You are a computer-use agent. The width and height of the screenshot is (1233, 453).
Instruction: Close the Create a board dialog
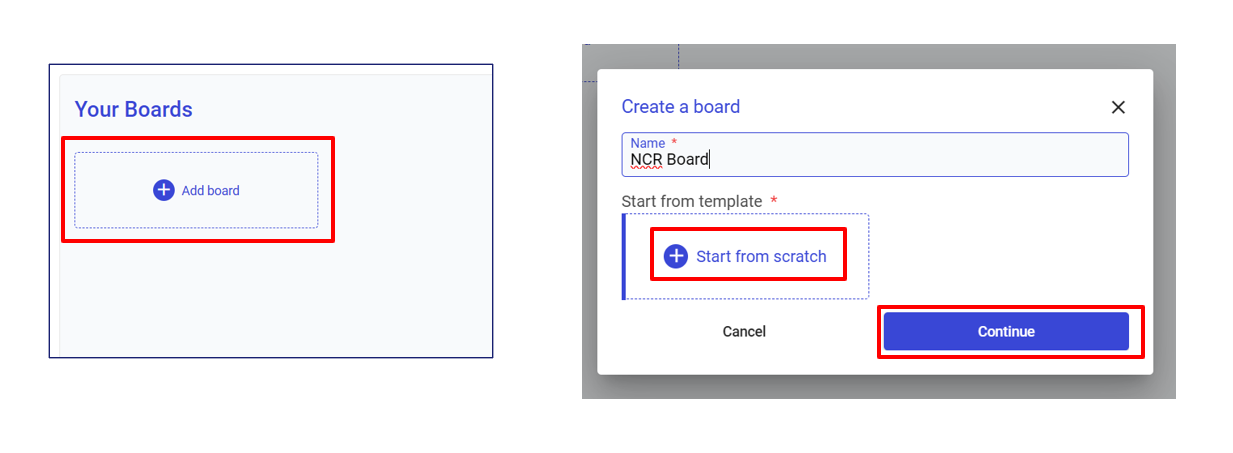click(x=1118, y=107)
